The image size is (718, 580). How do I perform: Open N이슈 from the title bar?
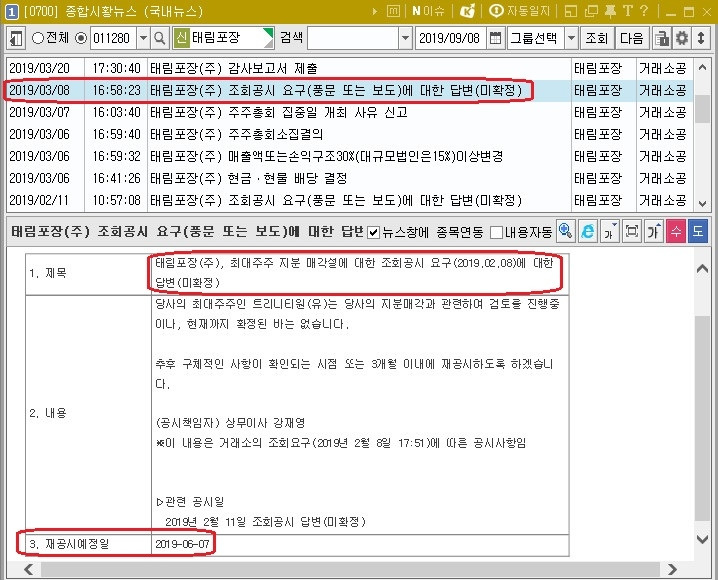click(429, 11)
